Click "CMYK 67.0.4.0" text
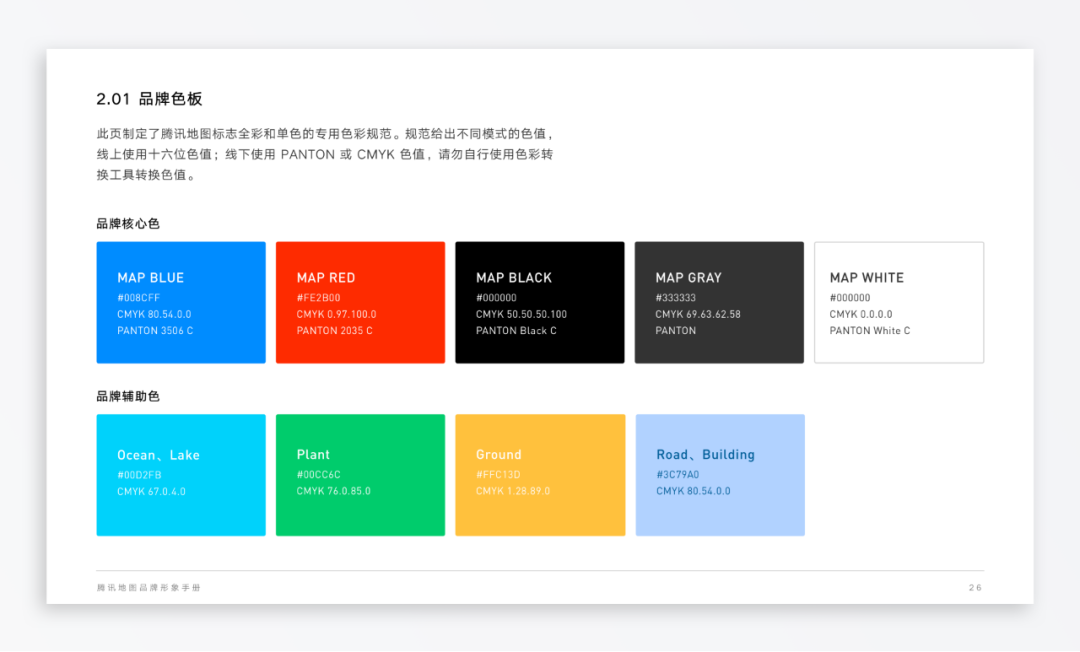 click(x=152, y=492)
